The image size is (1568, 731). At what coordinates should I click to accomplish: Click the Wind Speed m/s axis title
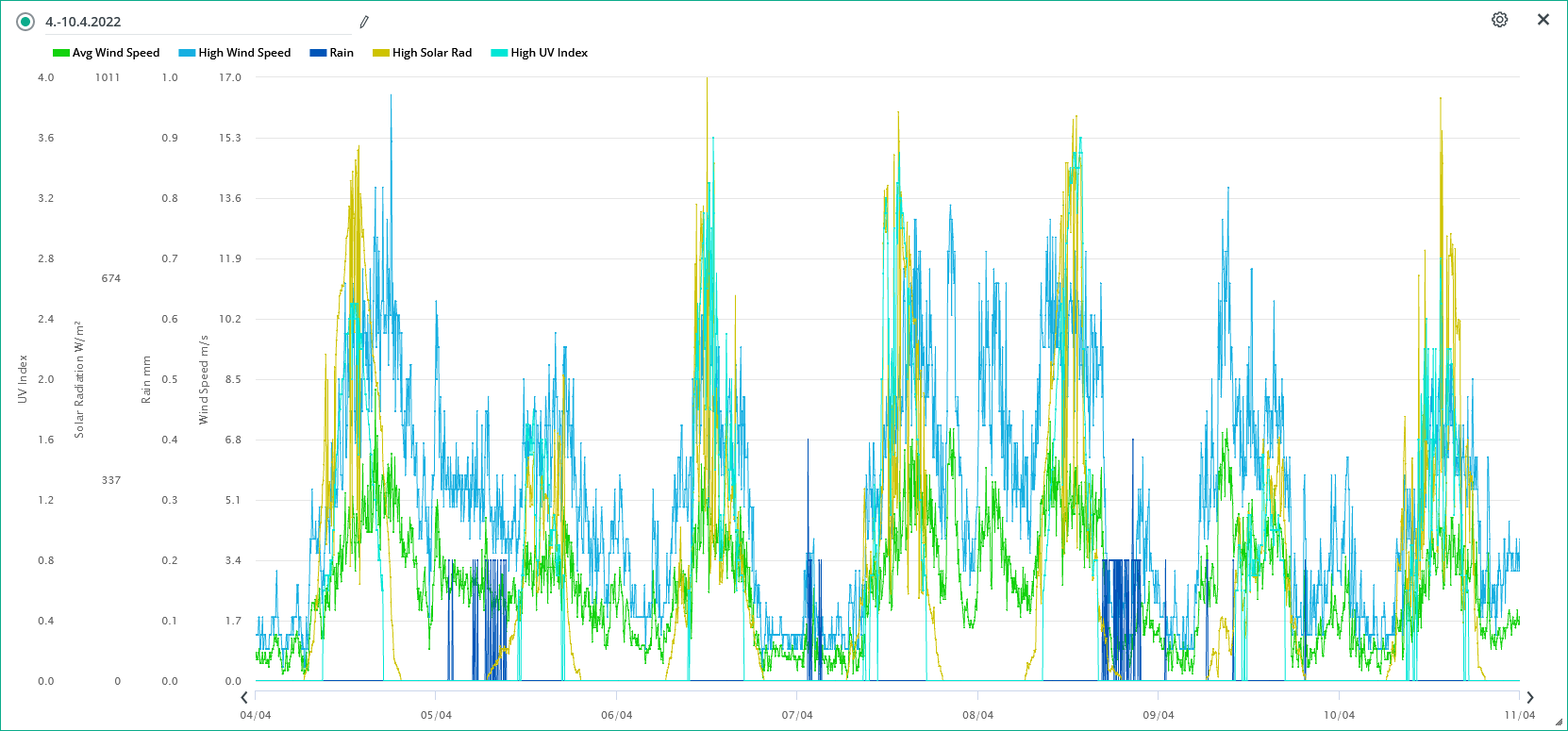point(203,379)
